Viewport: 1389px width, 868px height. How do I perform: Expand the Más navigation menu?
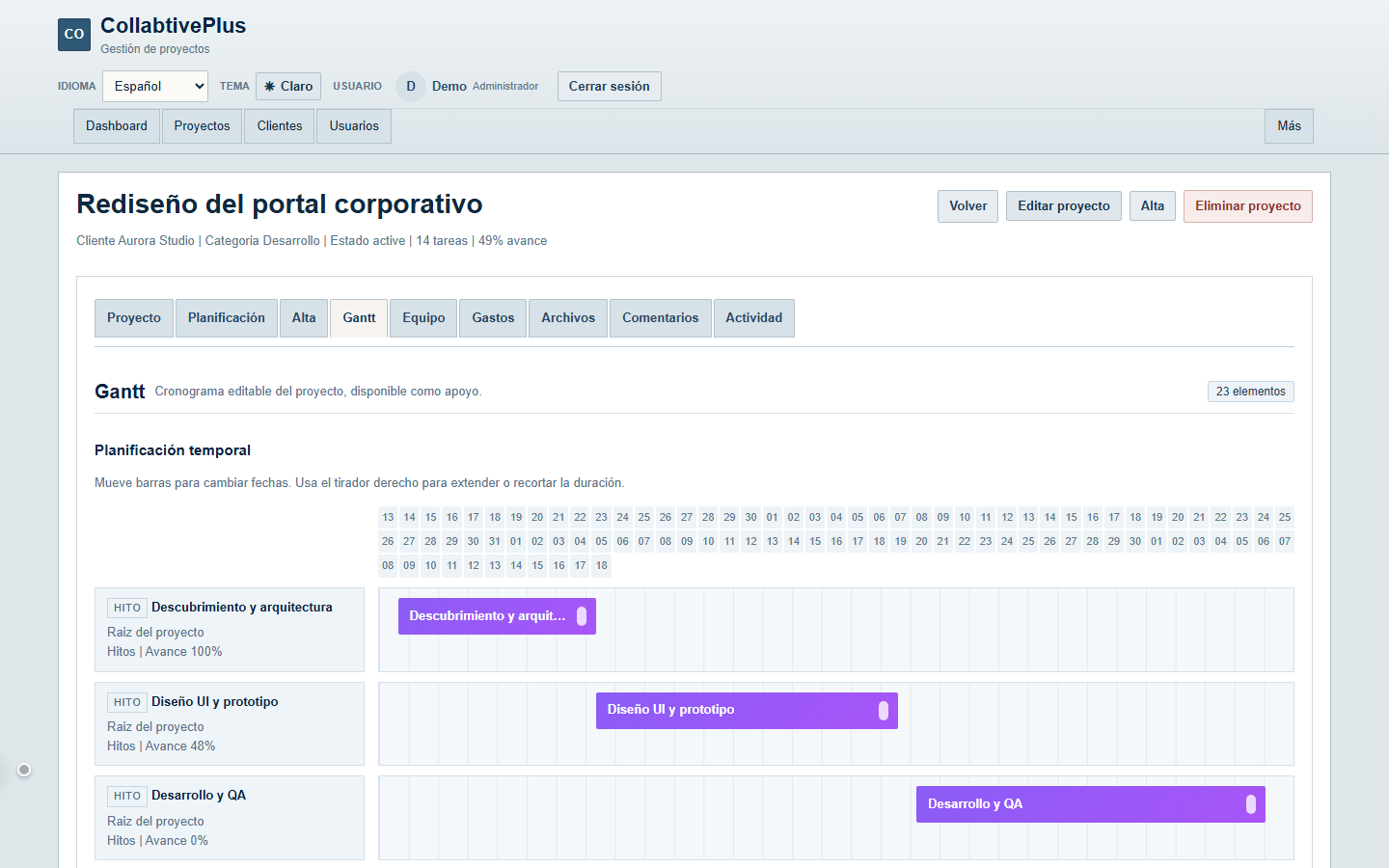click(1289, 126)
